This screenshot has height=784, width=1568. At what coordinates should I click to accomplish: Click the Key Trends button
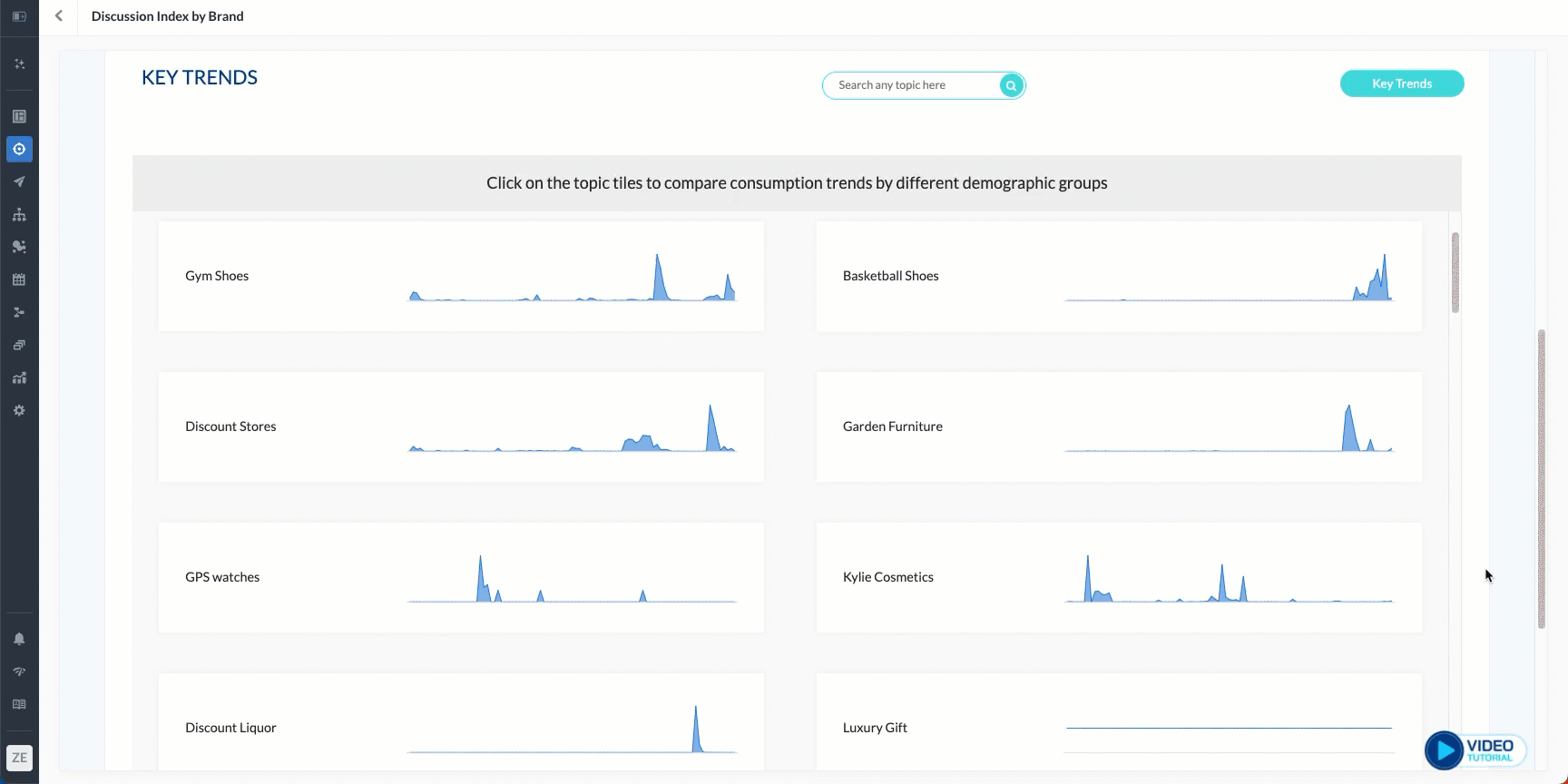1401,83
